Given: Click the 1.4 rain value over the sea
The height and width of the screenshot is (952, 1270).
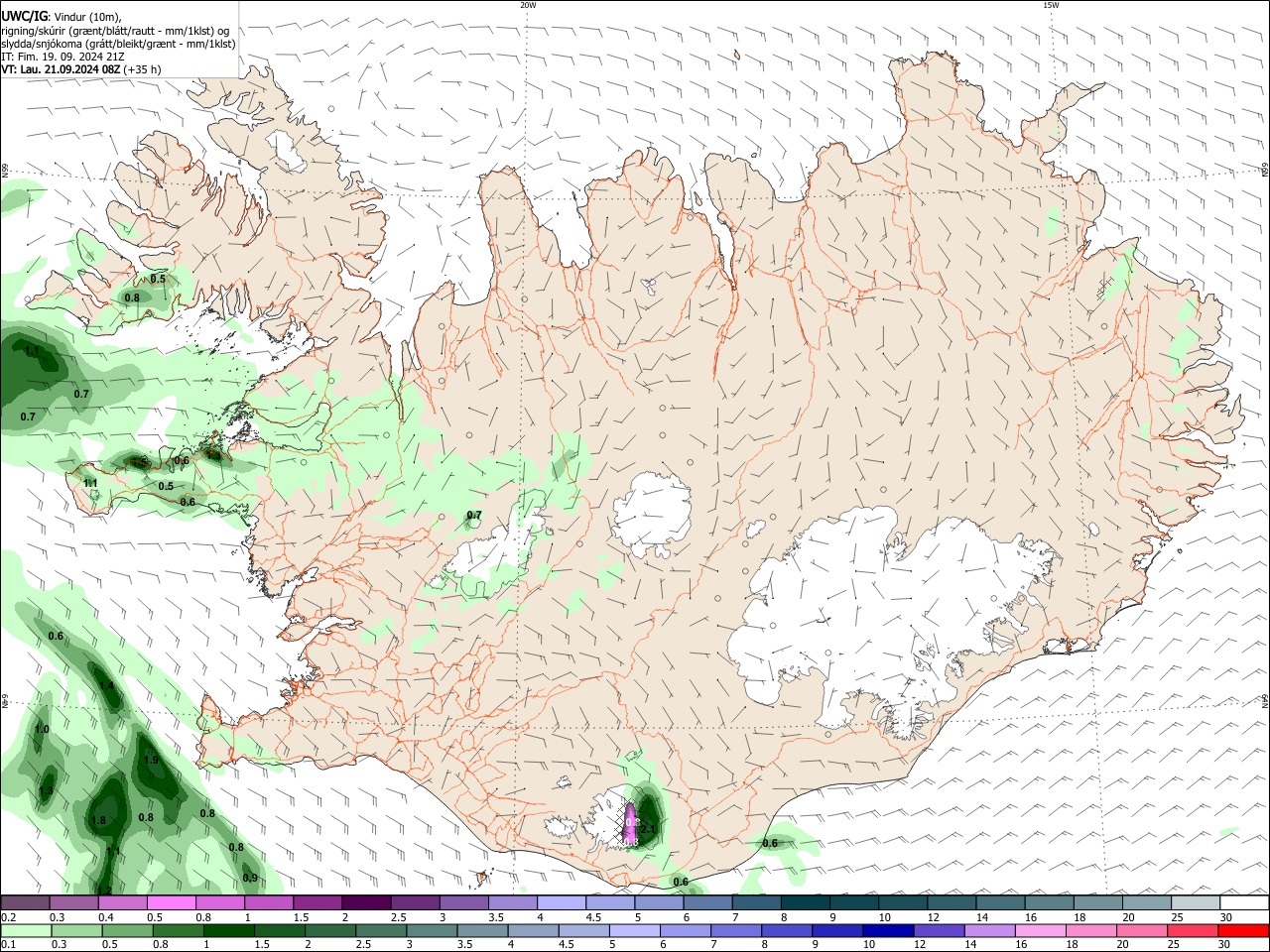Looking at the screenshot, I should coord(106,685).
